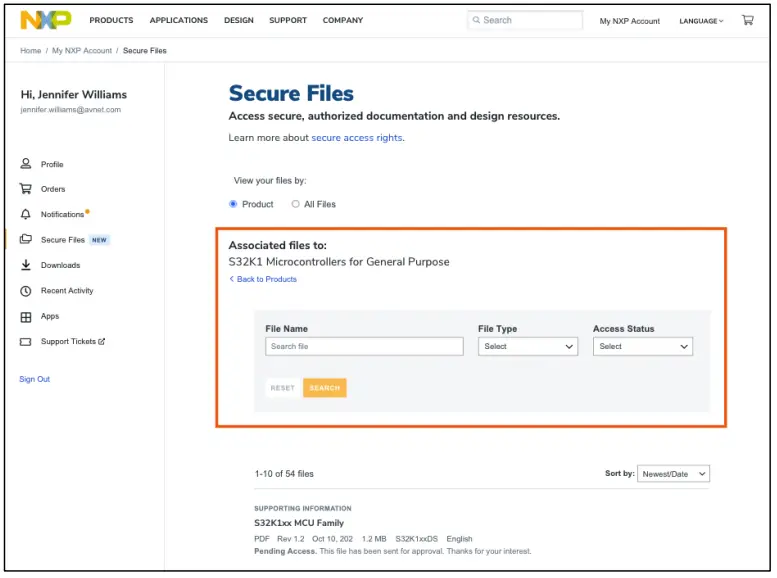Click the Apps grid icon
Screen dimensions: 777x578
pos(26,317)
